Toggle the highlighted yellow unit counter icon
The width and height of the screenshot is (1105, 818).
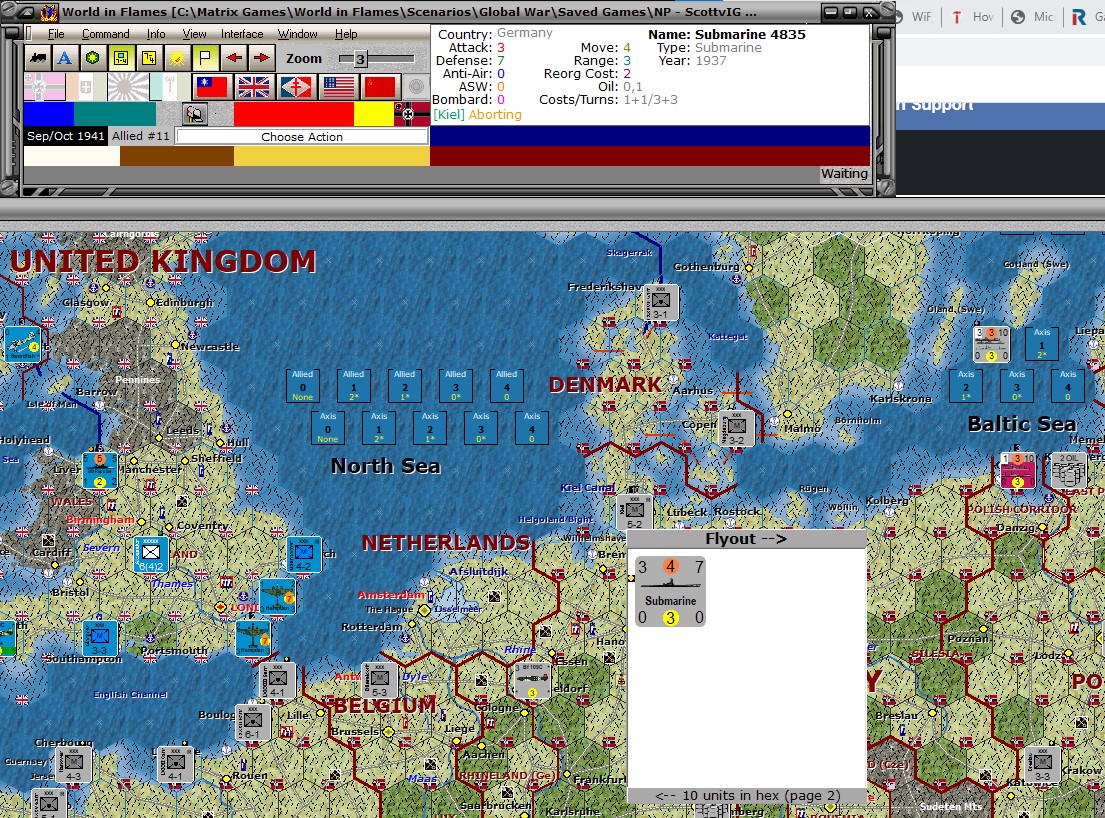click(x=121, y=58)
